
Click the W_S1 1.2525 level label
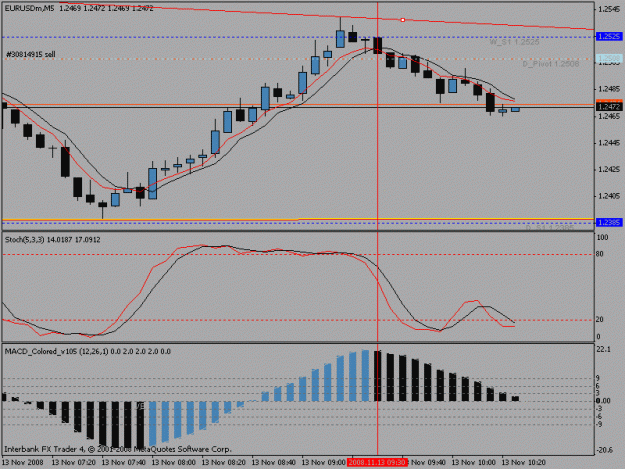point(514,42)
